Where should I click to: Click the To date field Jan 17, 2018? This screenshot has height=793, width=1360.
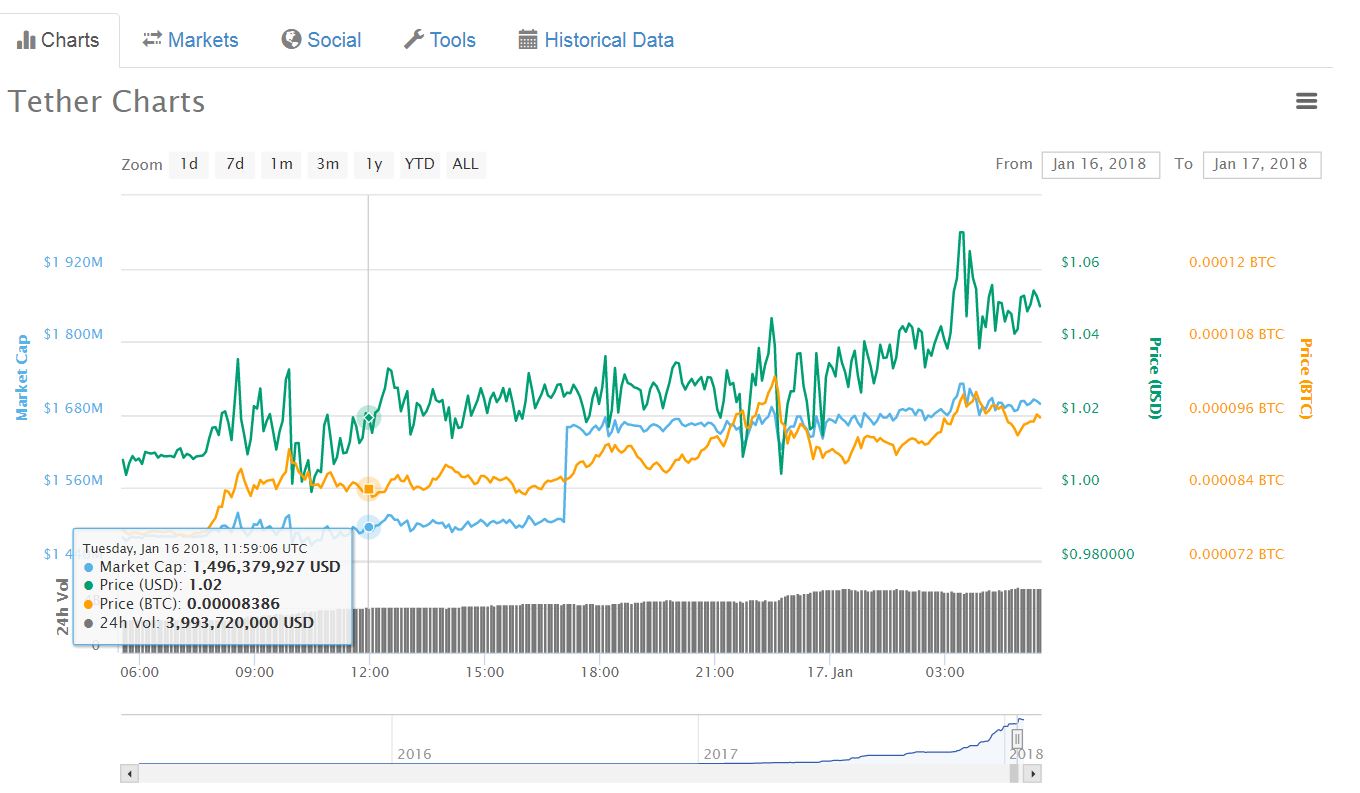1262,165
